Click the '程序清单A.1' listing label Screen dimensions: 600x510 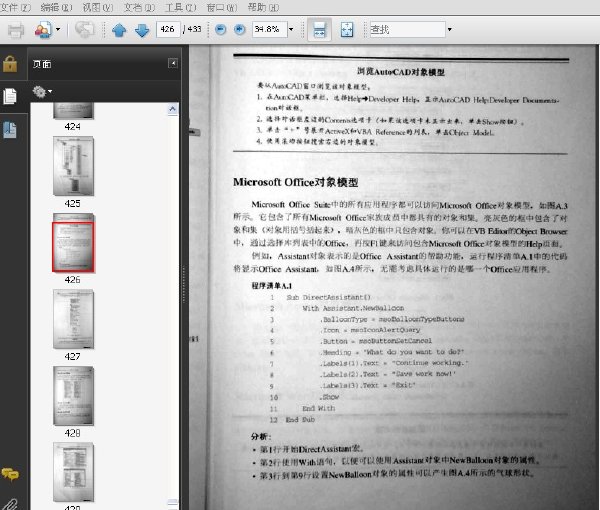pos(272,286)
